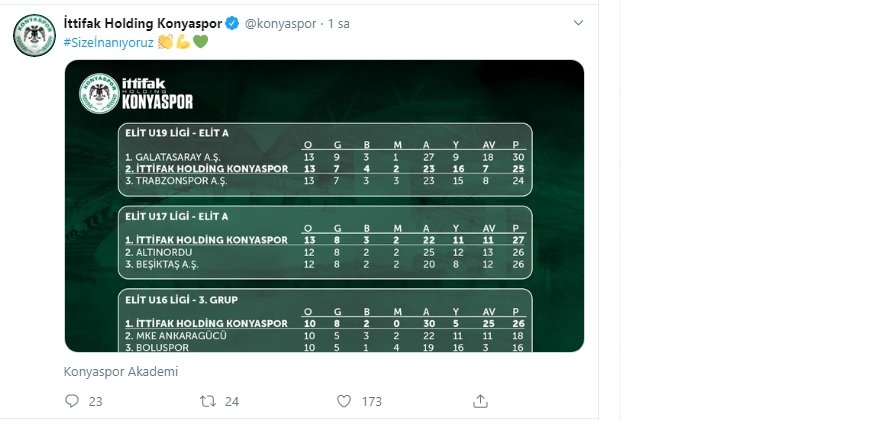Image resolution: width=880 pixels, height=421 pixels.
Task: Click the reply count 23
Action: click(x=96, y=401)
